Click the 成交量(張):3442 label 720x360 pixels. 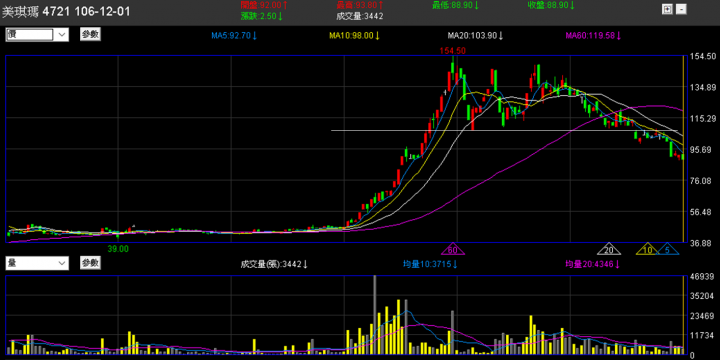[274, 264]
